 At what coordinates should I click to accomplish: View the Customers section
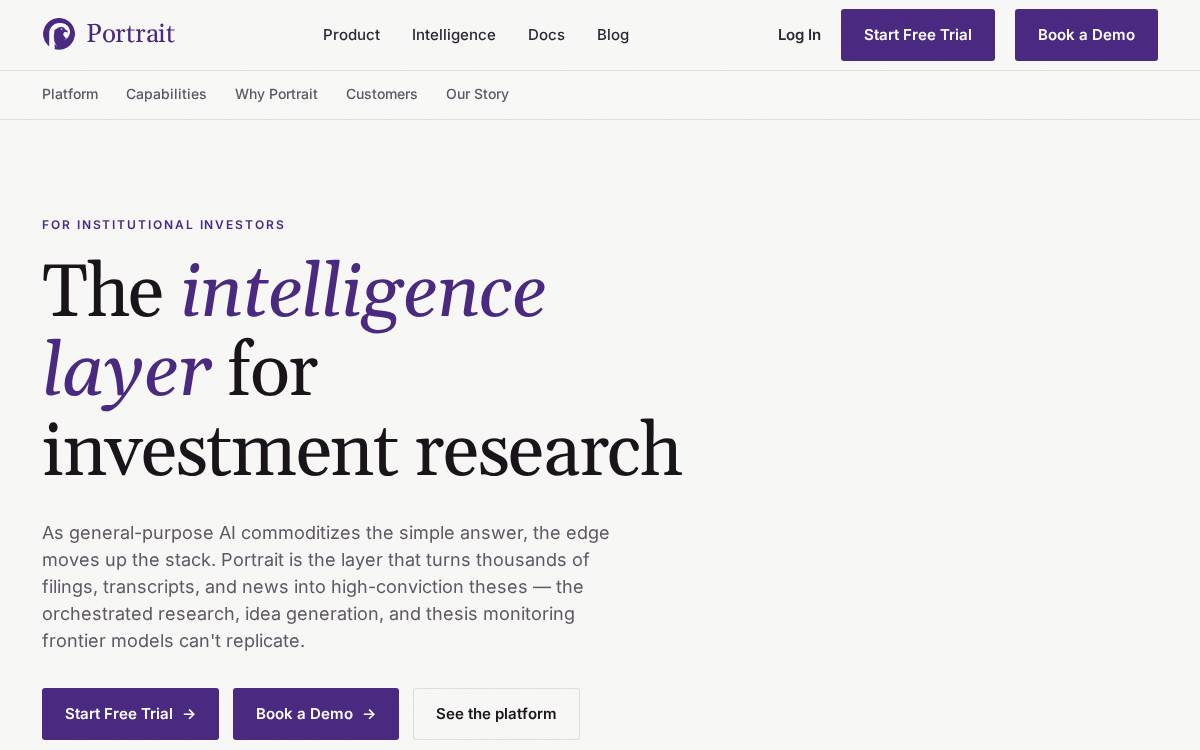[382, 94]
